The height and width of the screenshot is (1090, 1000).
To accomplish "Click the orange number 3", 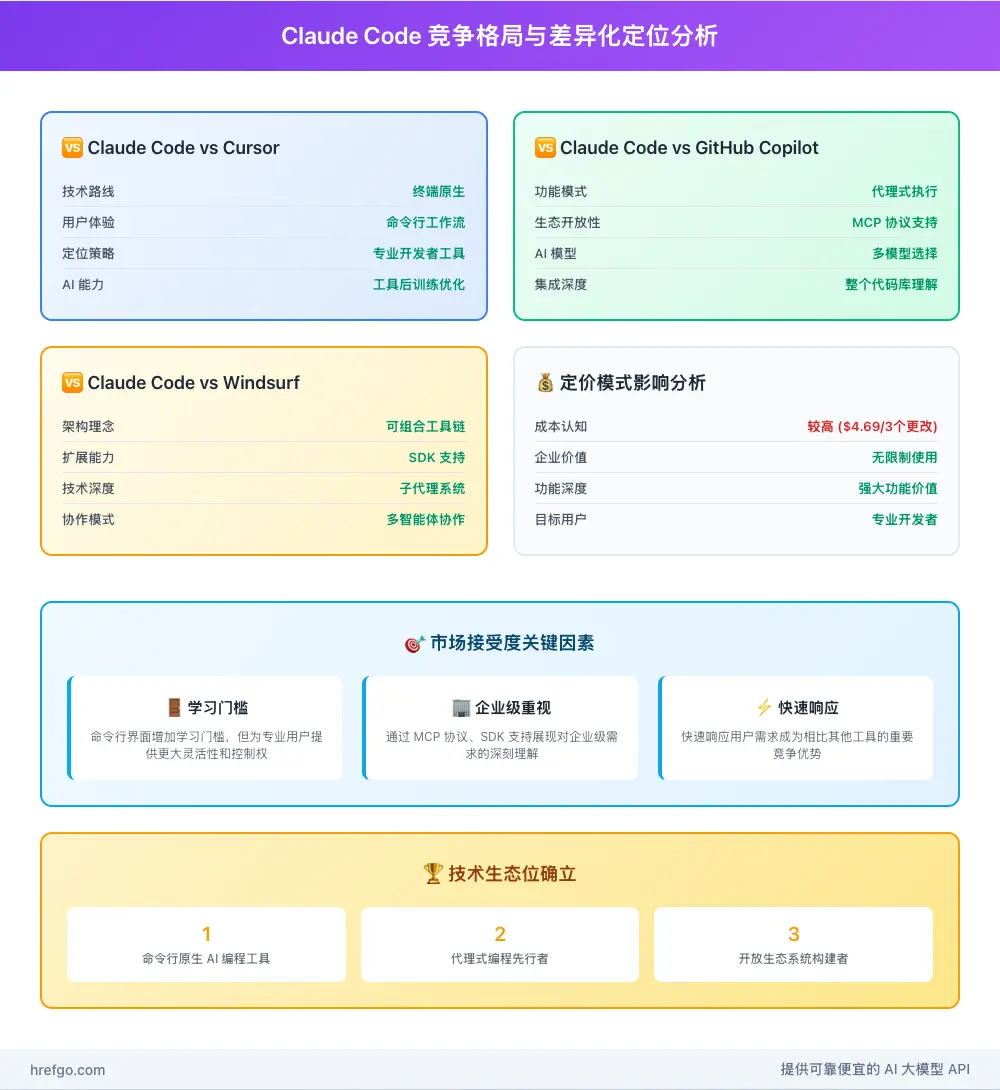I will [794, 934].
